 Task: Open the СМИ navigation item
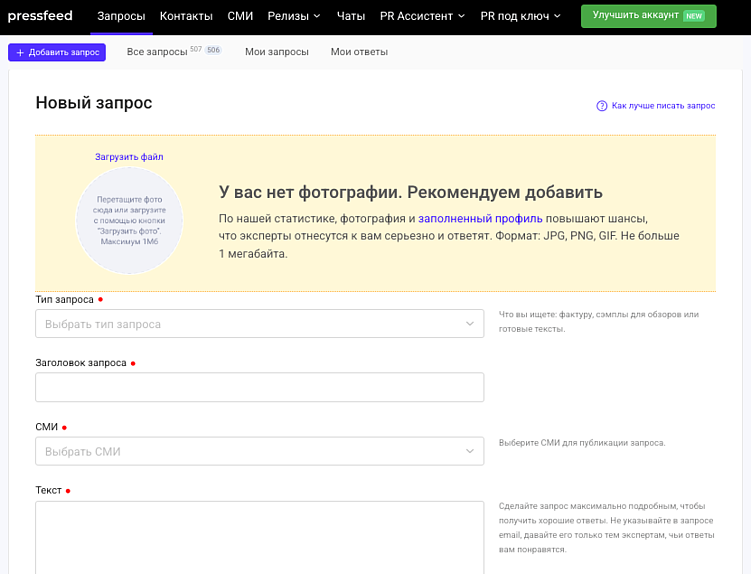pyautogui.click(x=240, y=16)
